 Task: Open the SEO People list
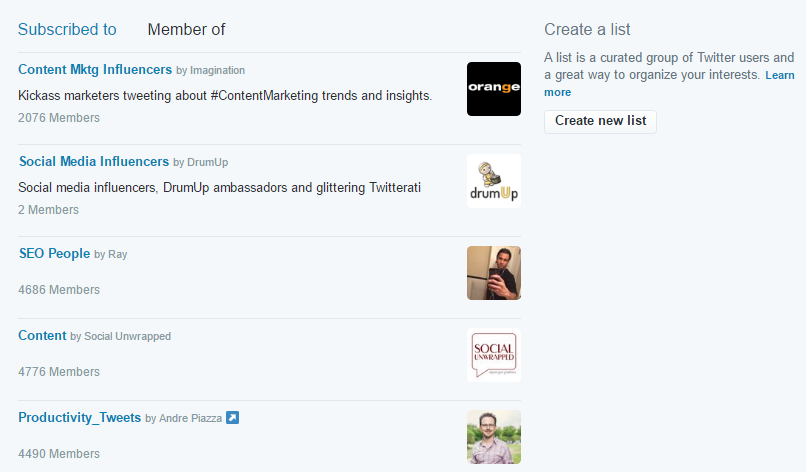(54, 254)
